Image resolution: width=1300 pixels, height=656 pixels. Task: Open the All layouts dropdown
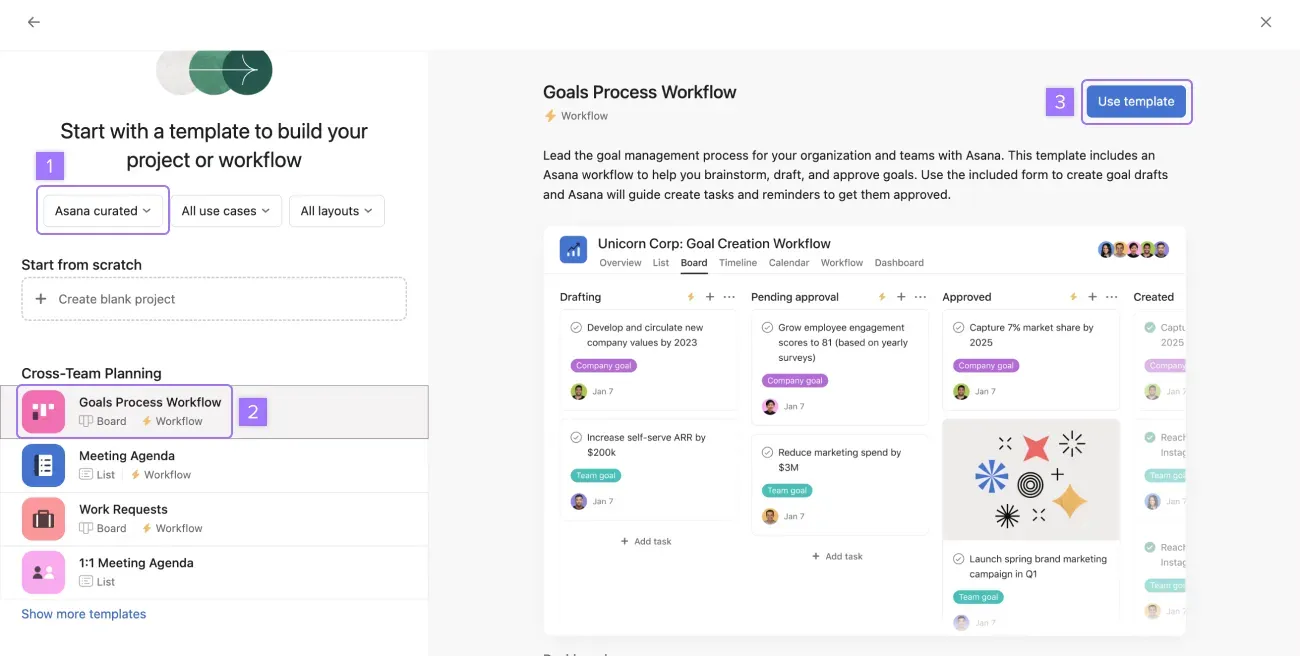[x=336, y=211]
